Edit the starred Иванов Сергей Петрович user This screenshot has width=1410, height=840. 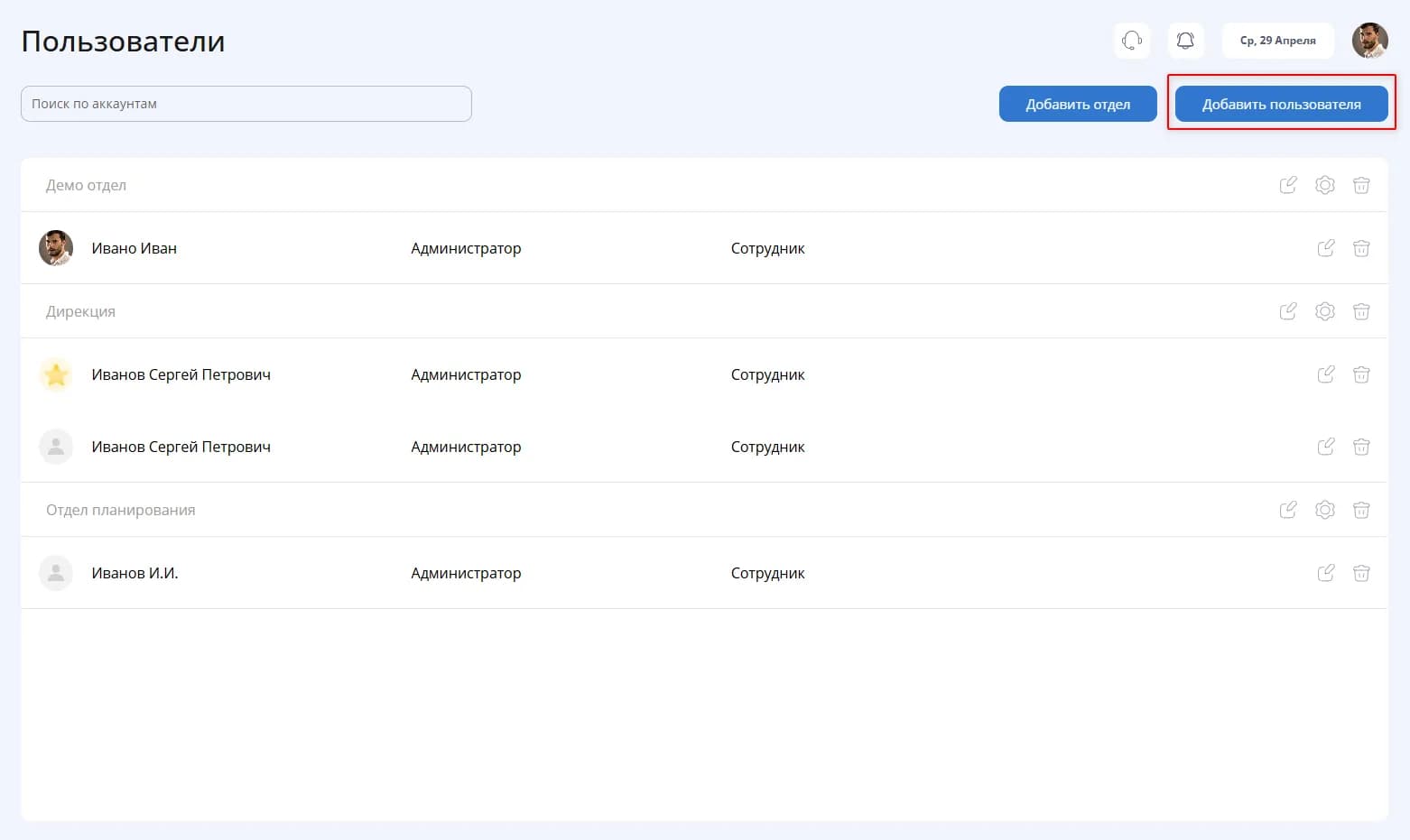point(1325,374)
